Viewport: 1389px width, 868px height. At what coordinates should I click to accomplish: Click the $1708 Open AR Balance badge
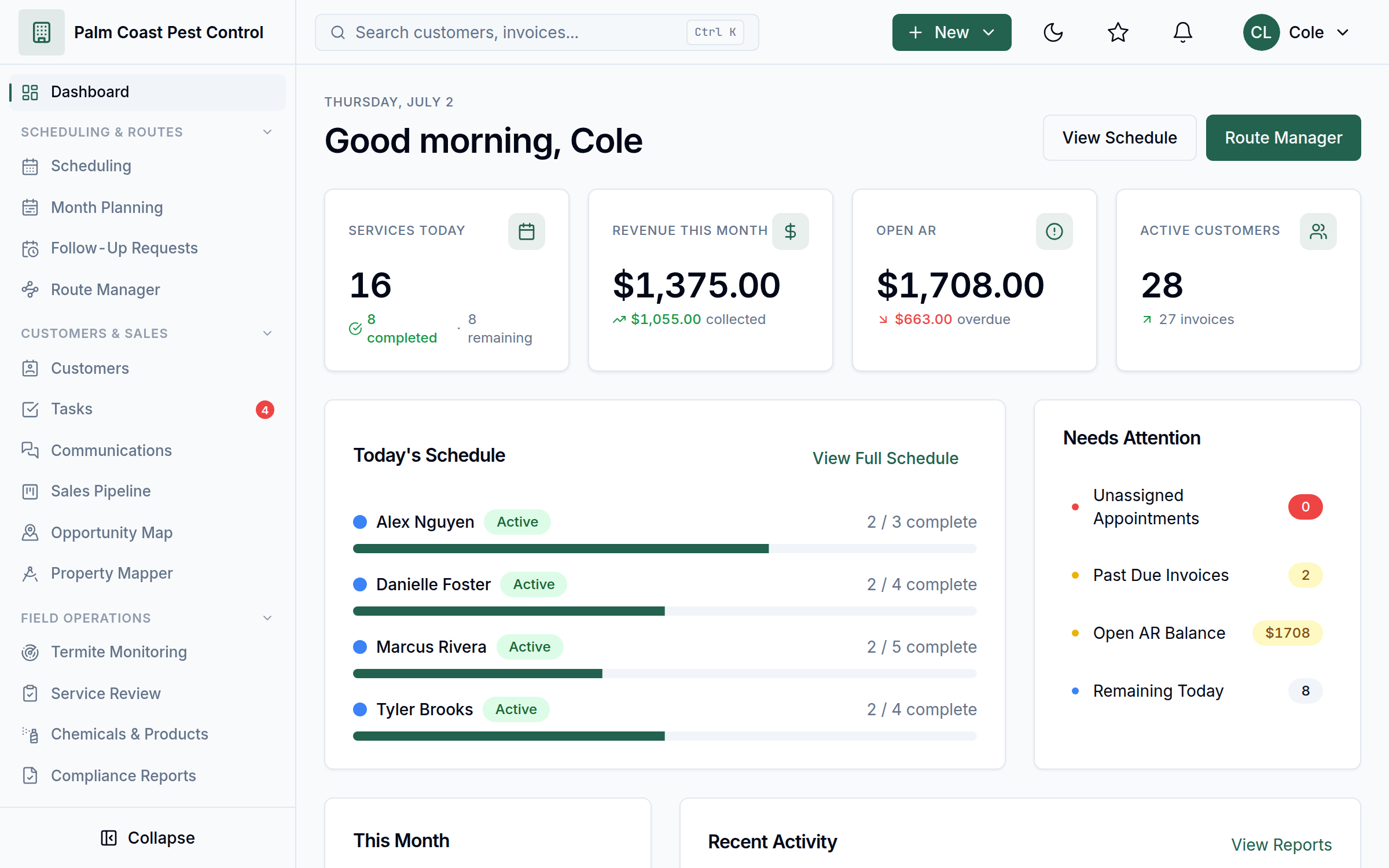pos(1287,633)
